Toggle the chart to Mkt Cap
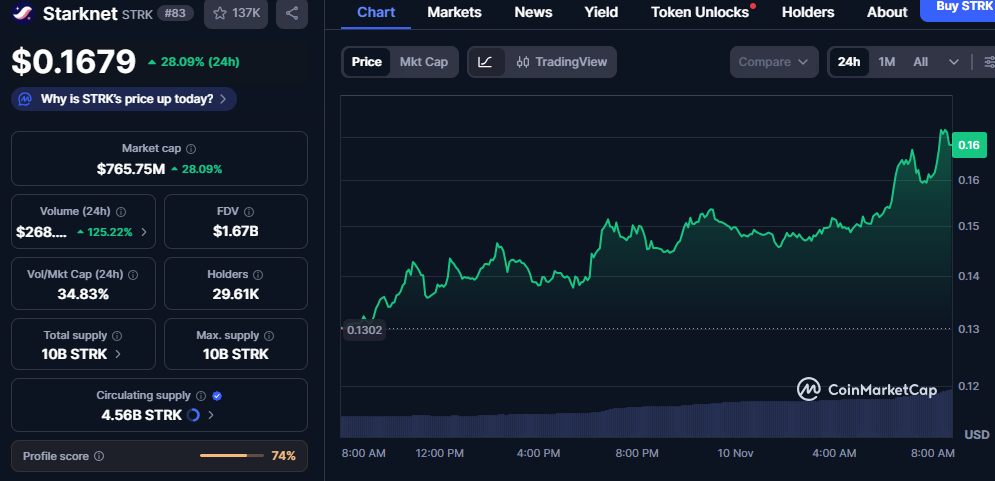 424,62
